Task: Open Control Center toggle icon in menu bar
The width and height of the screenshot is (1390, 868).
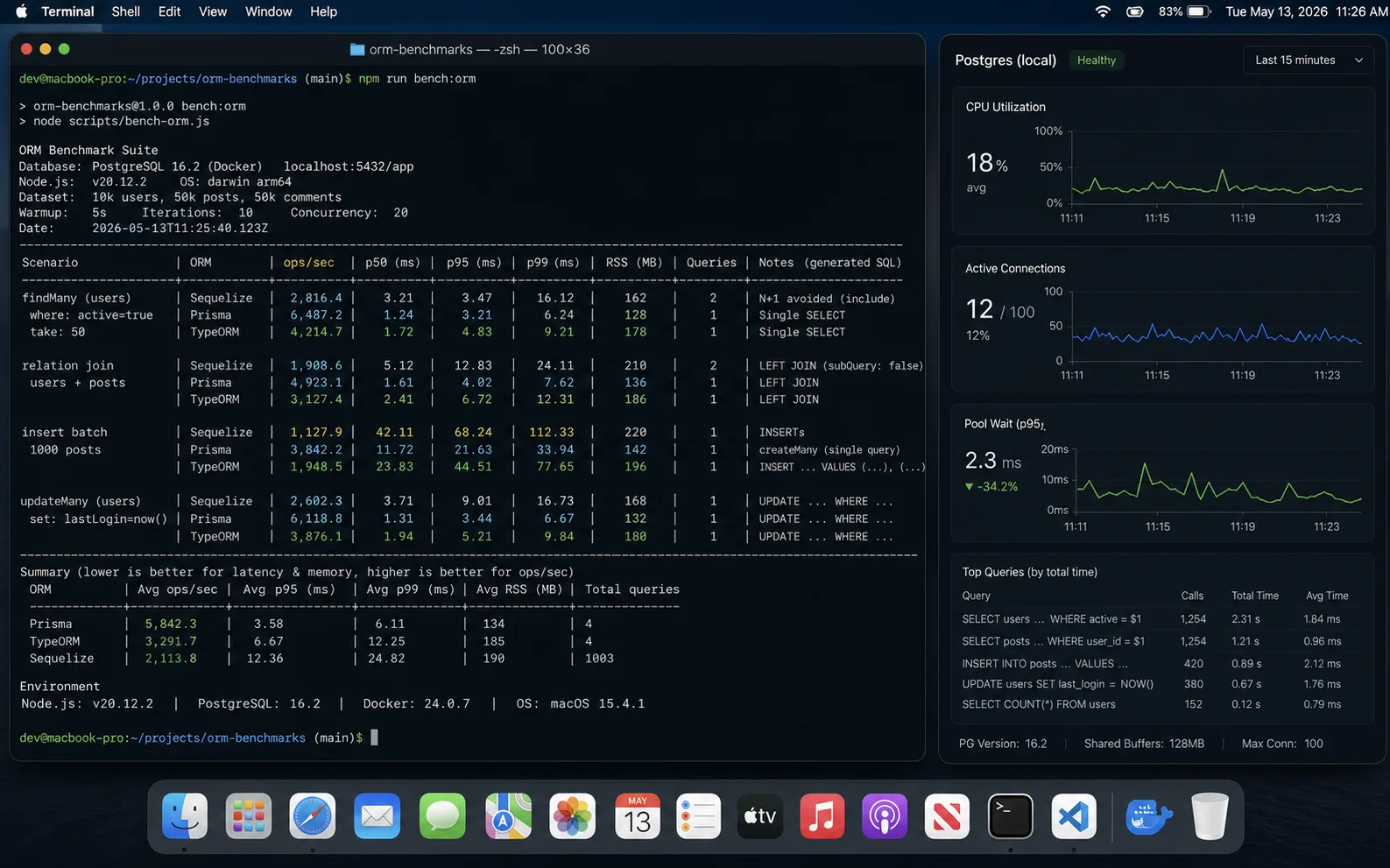Action: pyautogui.click(x=1135, y=11)
